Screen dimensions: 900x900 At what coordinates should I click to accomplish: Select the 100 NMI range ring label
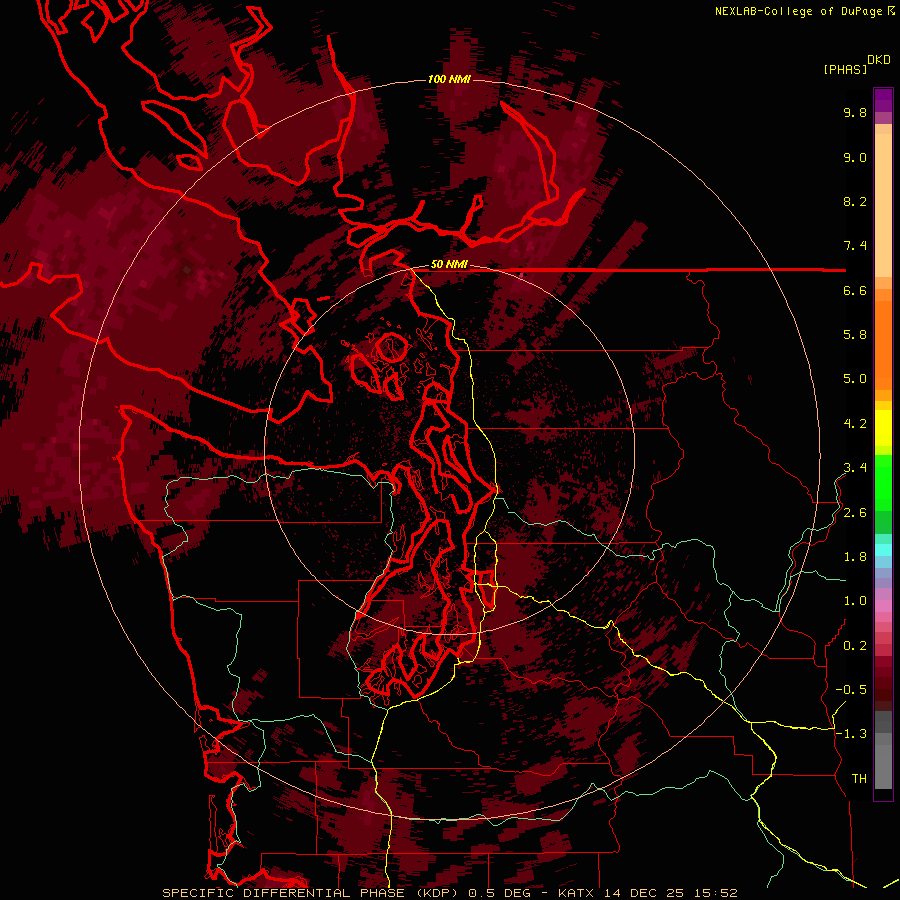[449, 79]
